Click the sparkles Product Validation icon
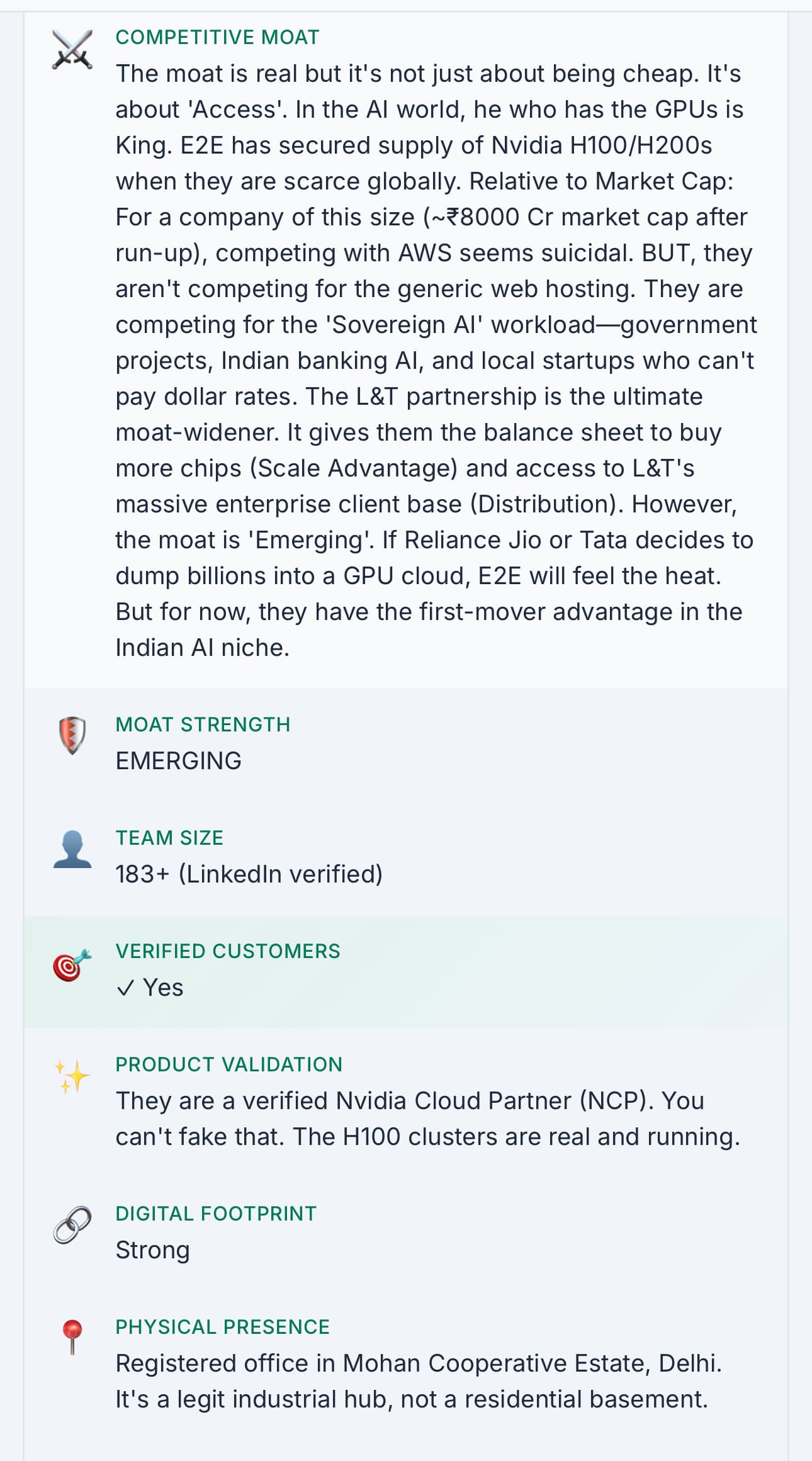The height and width of the screenshot is (1461, 812). (x=72, y=1076)
